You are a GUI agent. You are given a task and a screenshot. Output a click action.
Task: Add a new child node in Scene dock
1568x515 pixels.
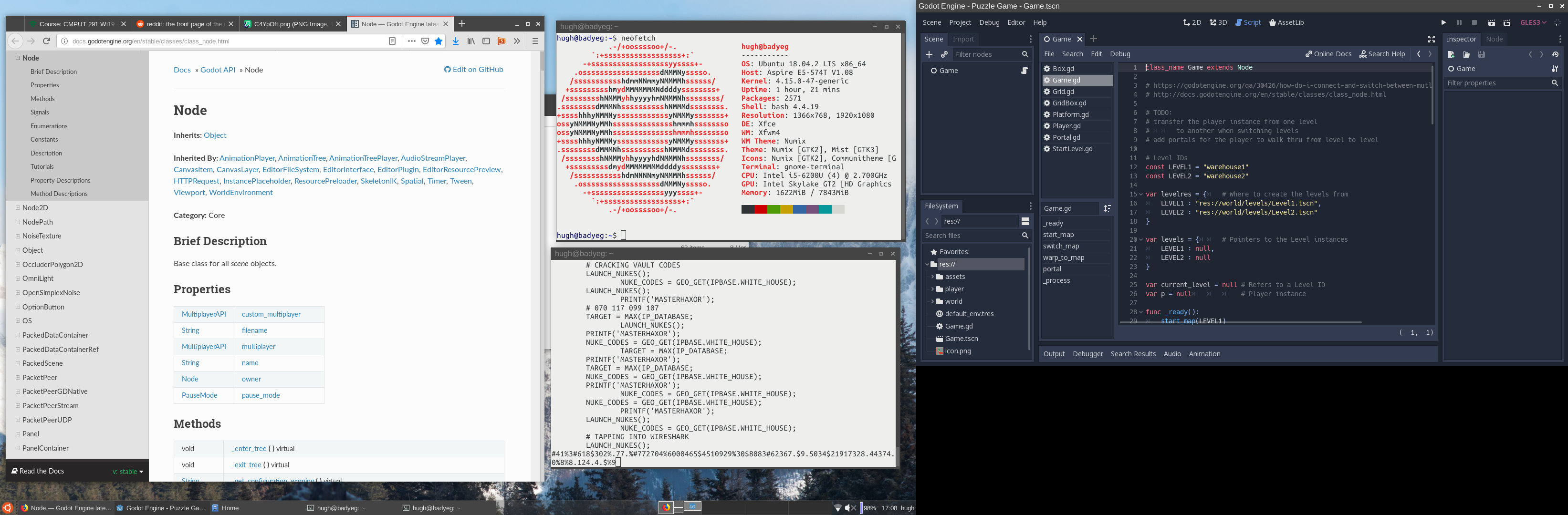click(929, 54)
